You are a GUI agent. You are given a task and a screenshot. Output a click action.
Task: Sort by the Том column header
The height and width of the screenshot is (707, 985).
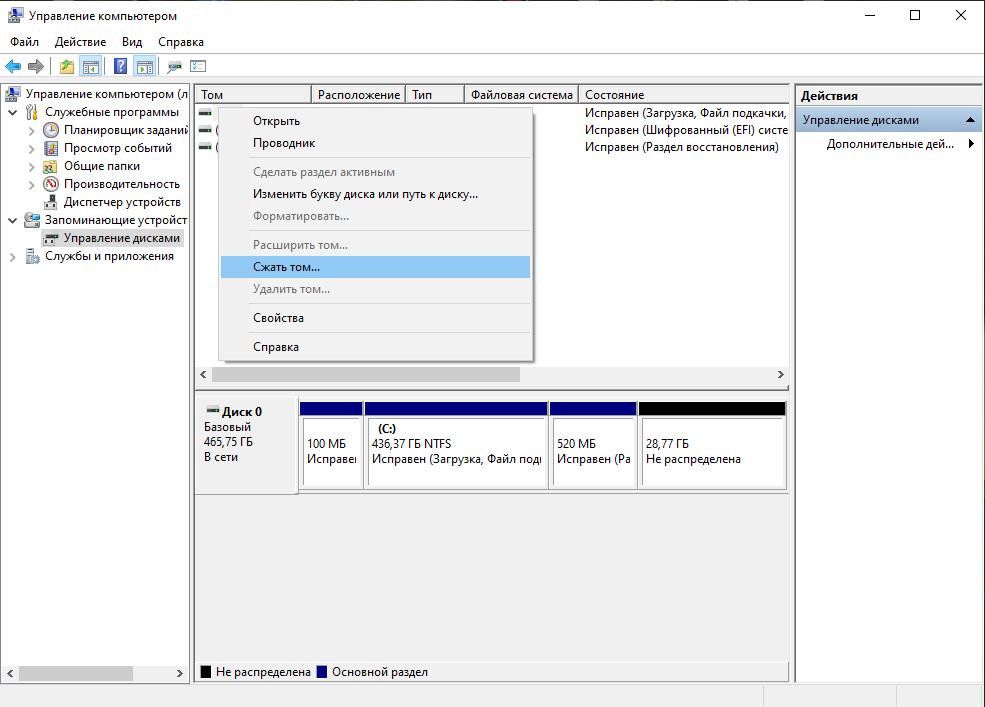[x=253, y=94]
